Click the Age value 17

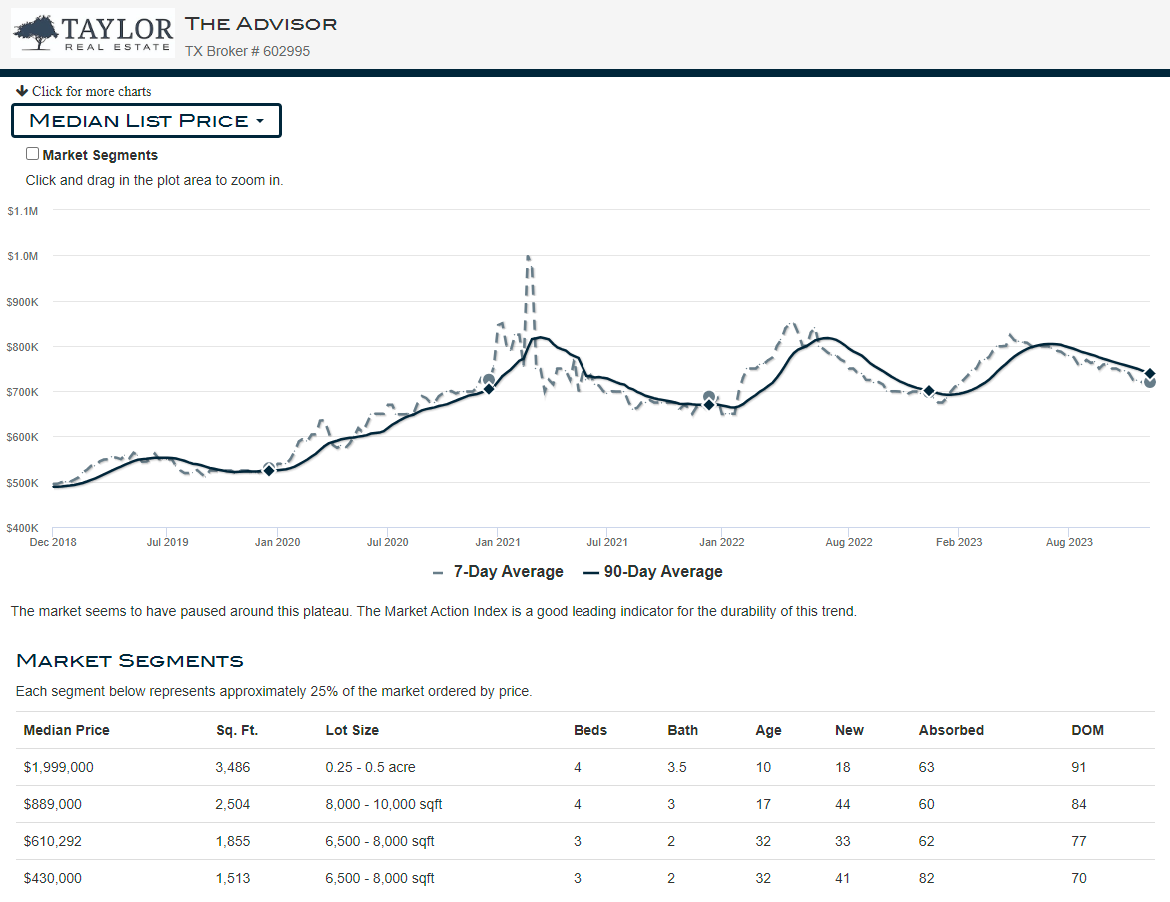[x=763, y=804]
